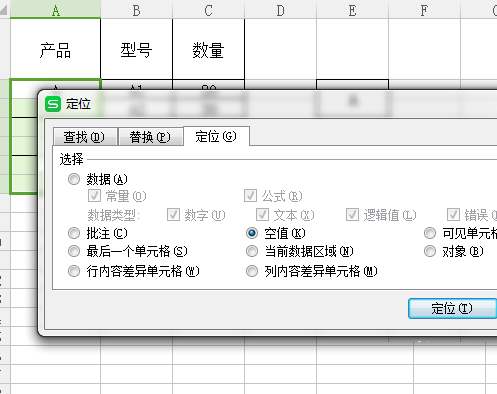Screen dimensions: 497x394
Task: Choose the 空值(K) radio option
Action: 252,233
